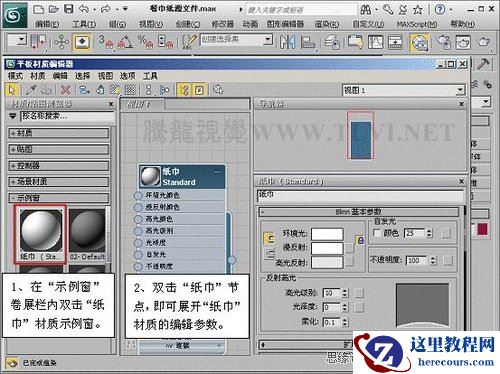Click the highlighted Material Editor icon
500x374 pixels.
[x=419, y=43]
